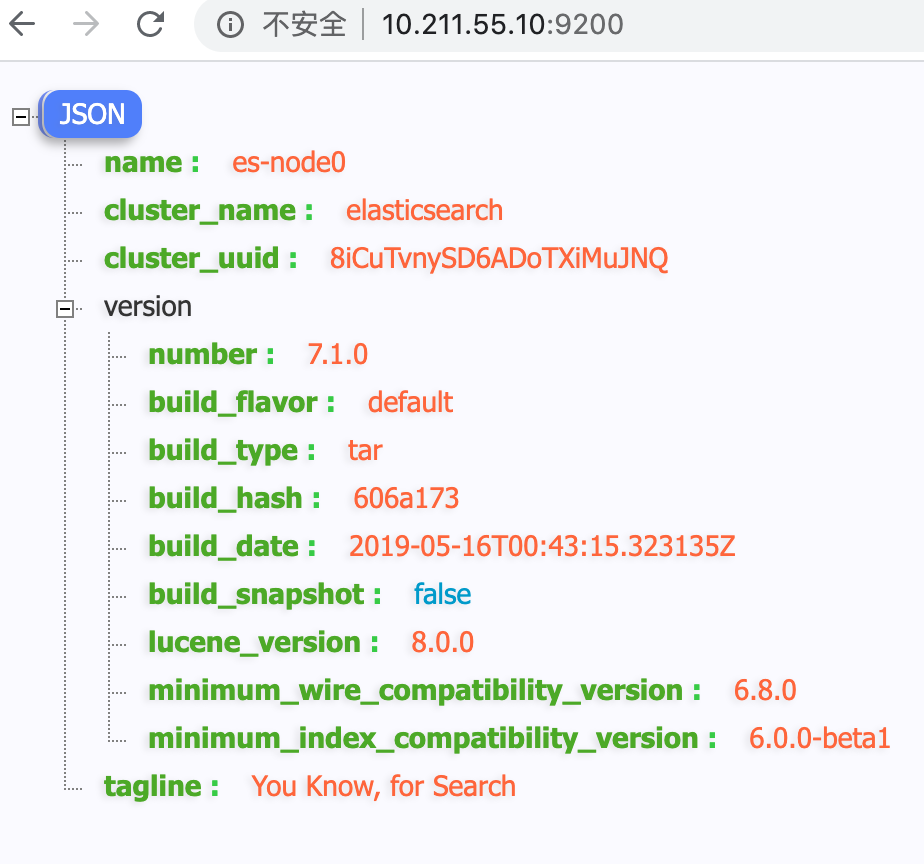Reload the page with refresh icon
This screenshot has height=864, width=924.
click(150, 25)
